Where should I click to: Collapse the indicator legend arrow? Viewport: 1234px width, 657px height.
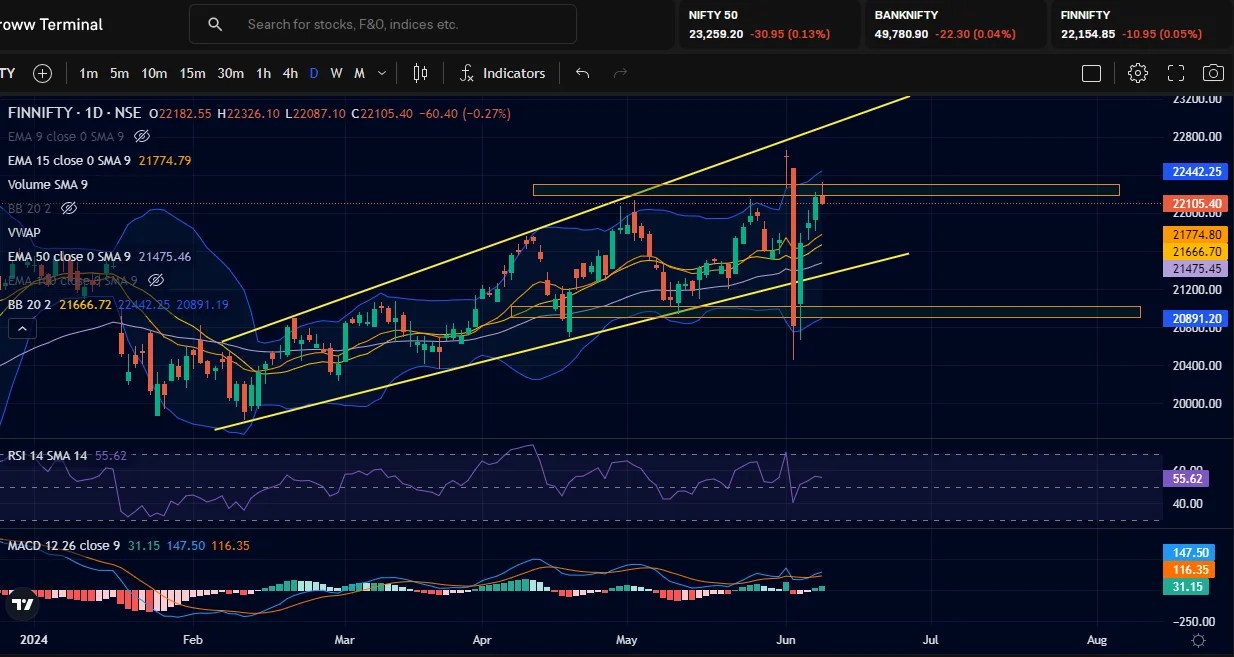[x=21, y=328]
